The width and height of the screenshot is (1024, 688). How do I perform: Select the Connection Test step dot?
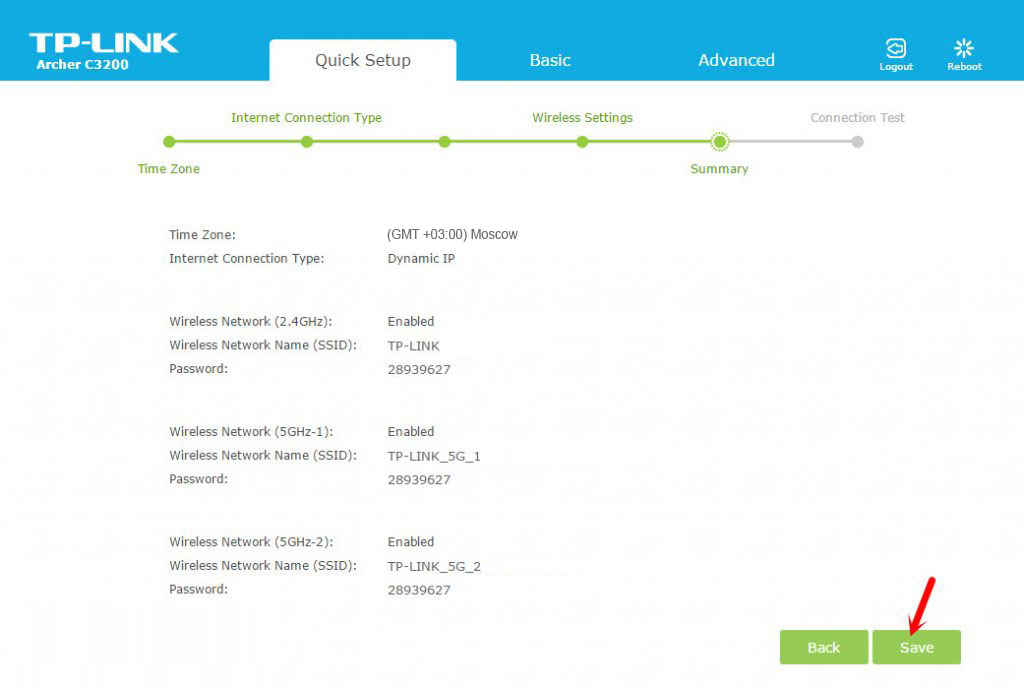(x=857, y=142)
